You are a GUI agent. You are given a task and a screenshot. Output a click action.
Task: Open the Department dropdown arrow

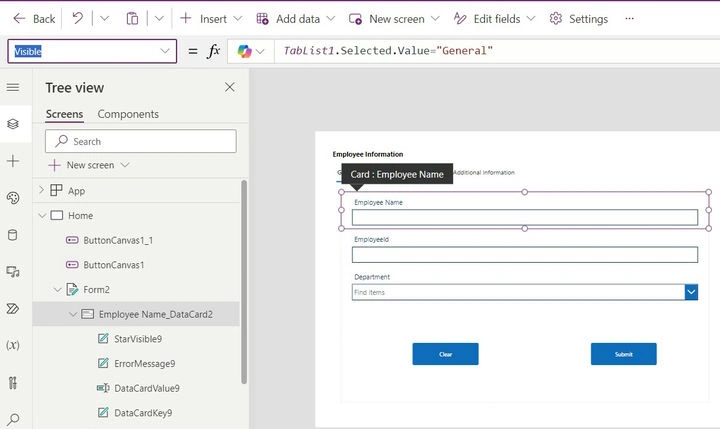point(692,292)
